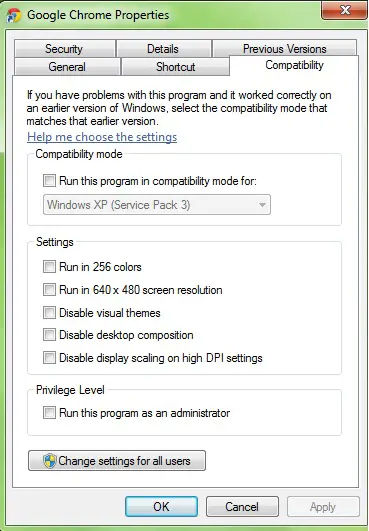This screenshot has width=369, height=531.
Task: Confirm with the OK button
Action: pos(161,507)
